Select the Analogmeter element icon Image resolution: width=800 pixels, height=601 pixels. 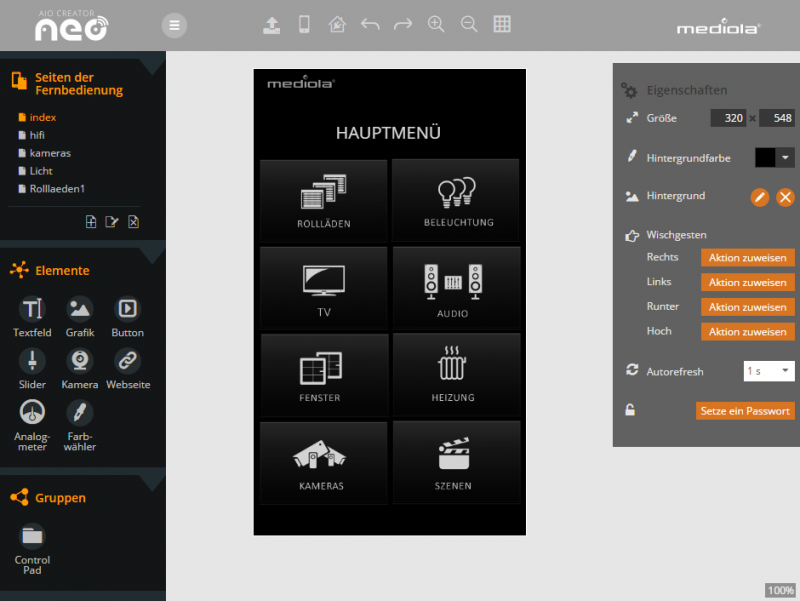pos(32,411)
